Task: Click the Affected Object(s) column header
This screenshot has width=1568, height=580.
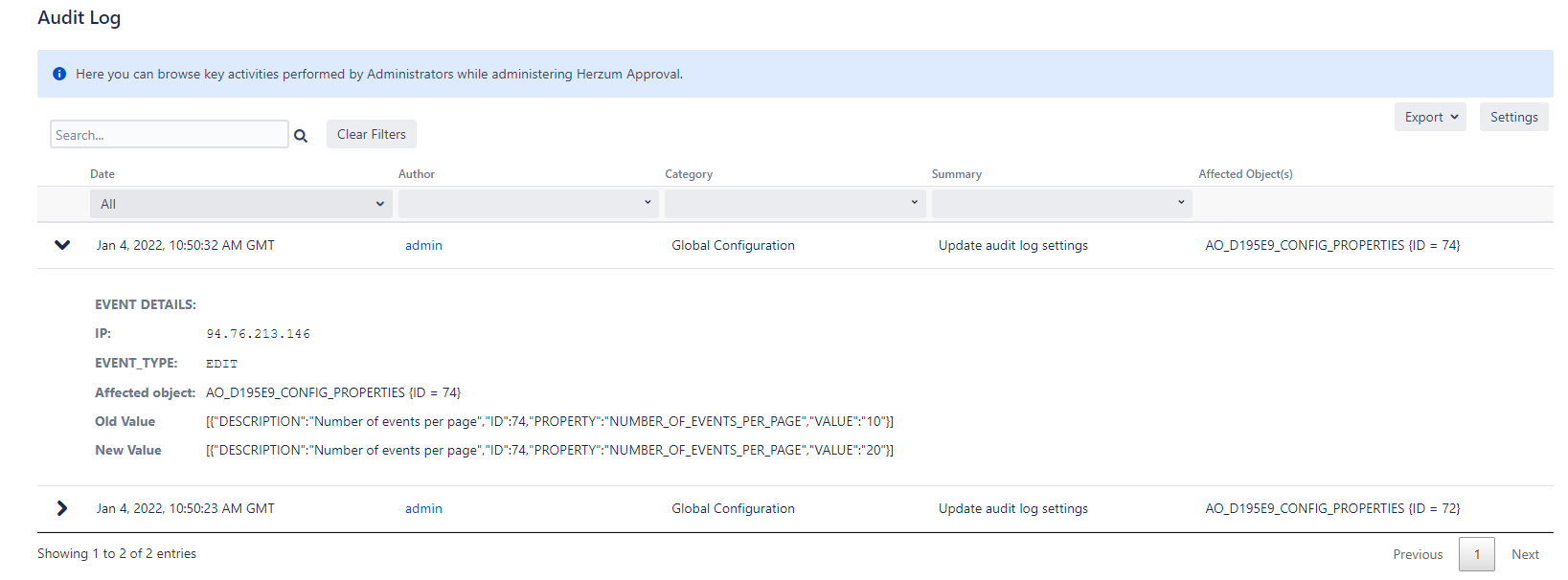Action: click(1245, 174)
